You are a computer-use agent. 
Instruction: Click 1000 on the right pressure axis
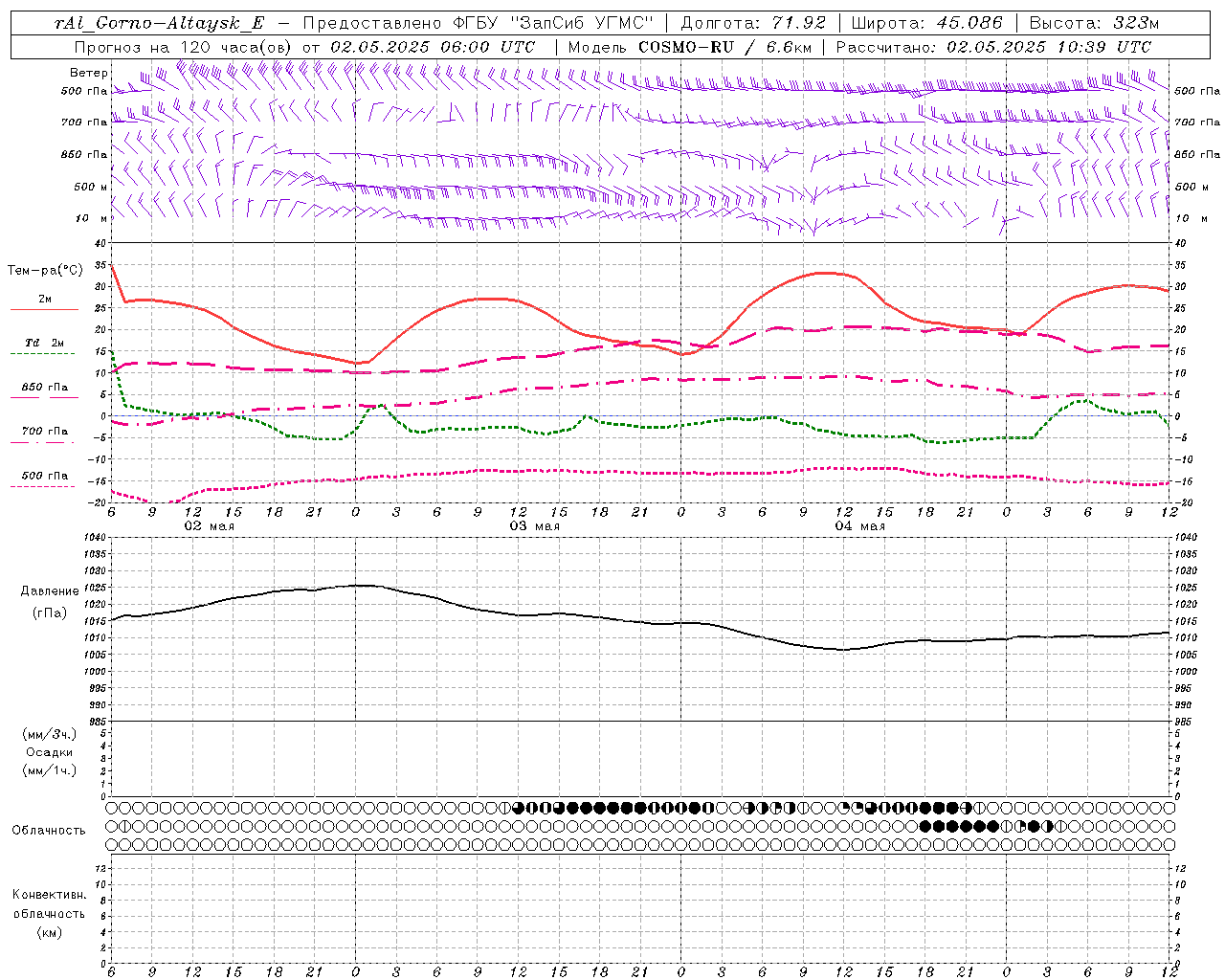pyautogui.click(x=1185, y=672)
